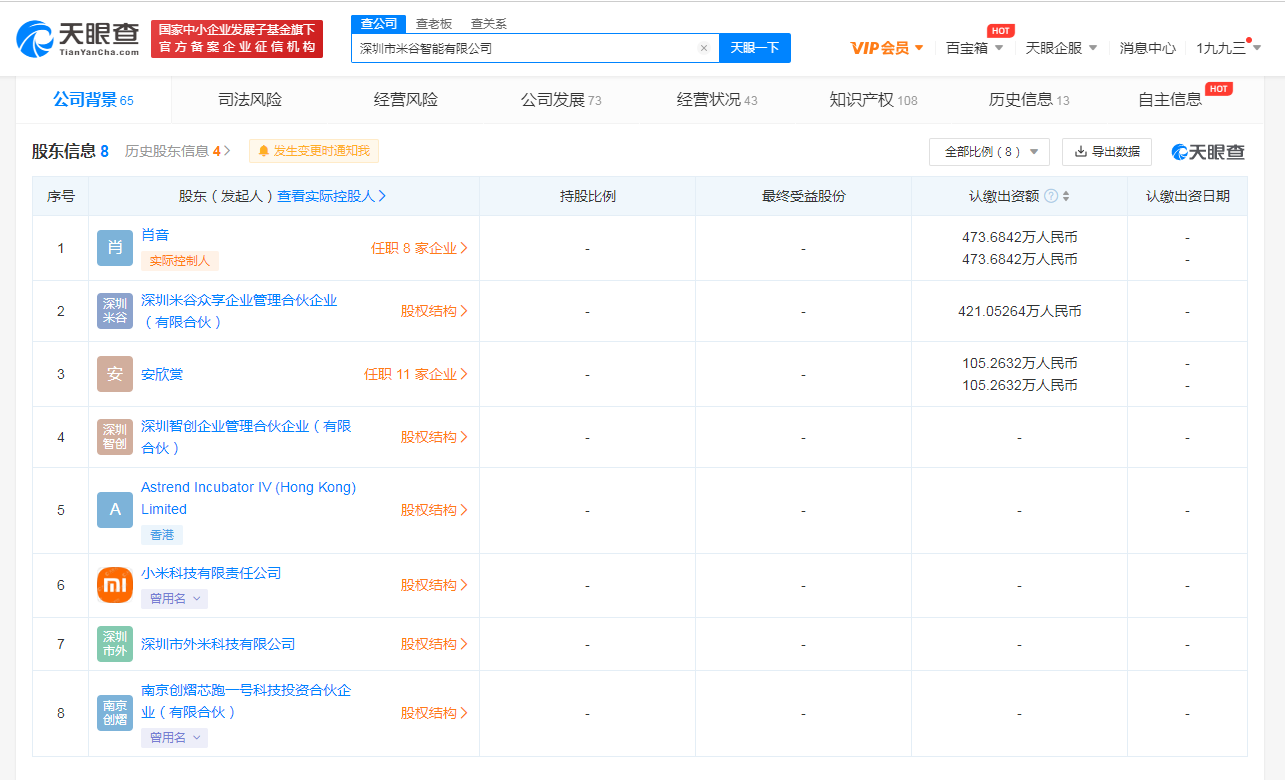The image size is (1285, 780).
Task: Open 消息中心 in the header
Action: (1147, 48)
